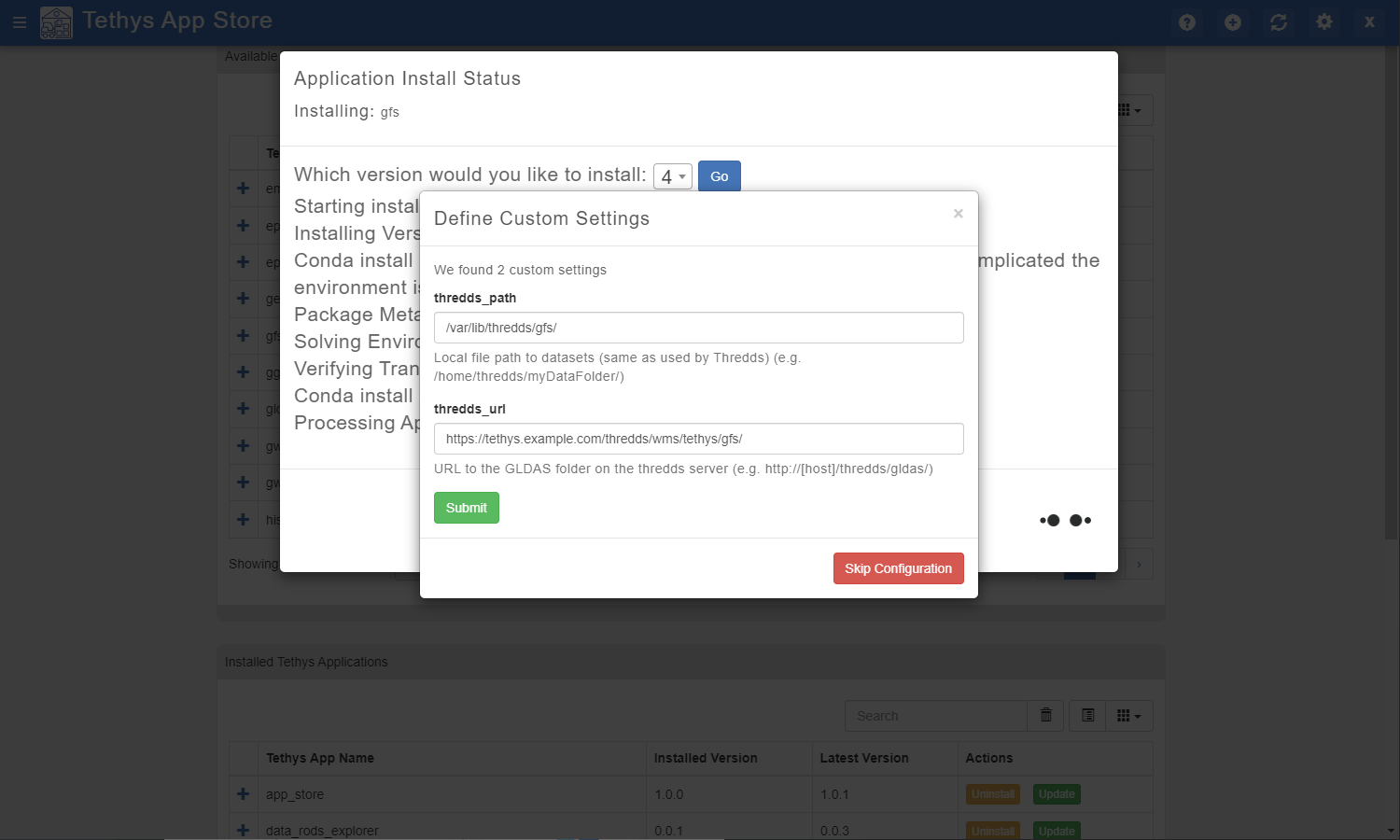Click the add application plus icon in header

pos(1233,22)
